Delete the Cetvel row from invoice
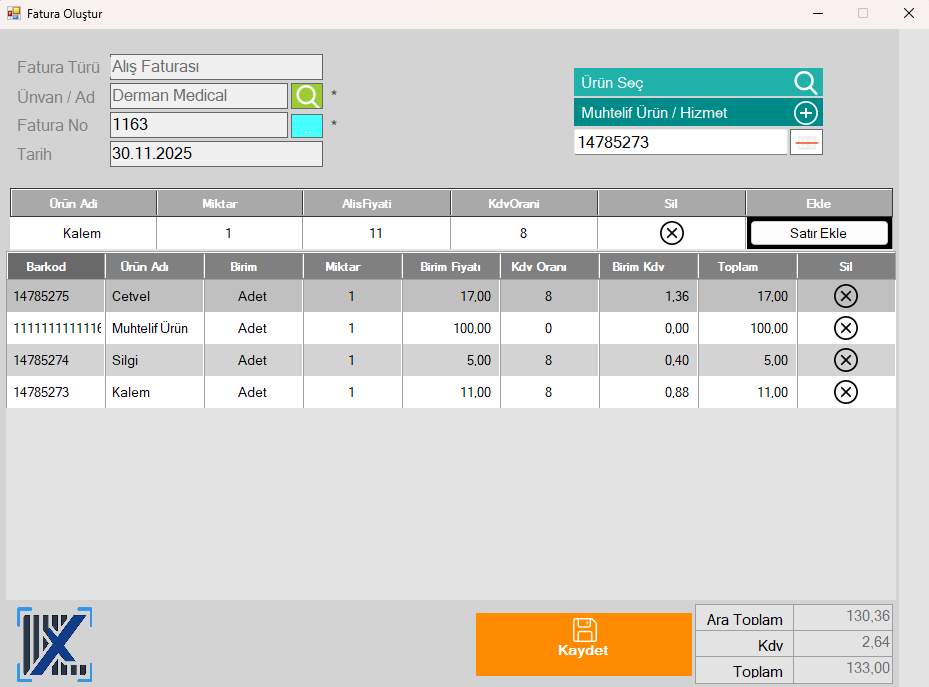The width and height of the screenshot is (929, 687). [845, 296]
